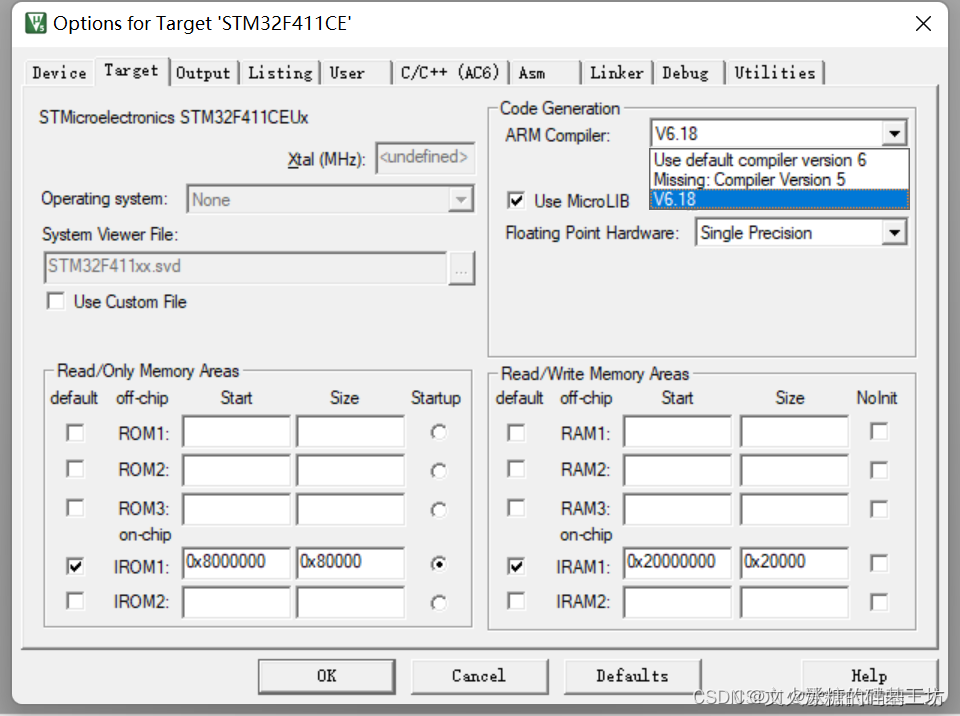Click the RAM2 Size field
960x716 pixels.
click(x=794, y=470)
